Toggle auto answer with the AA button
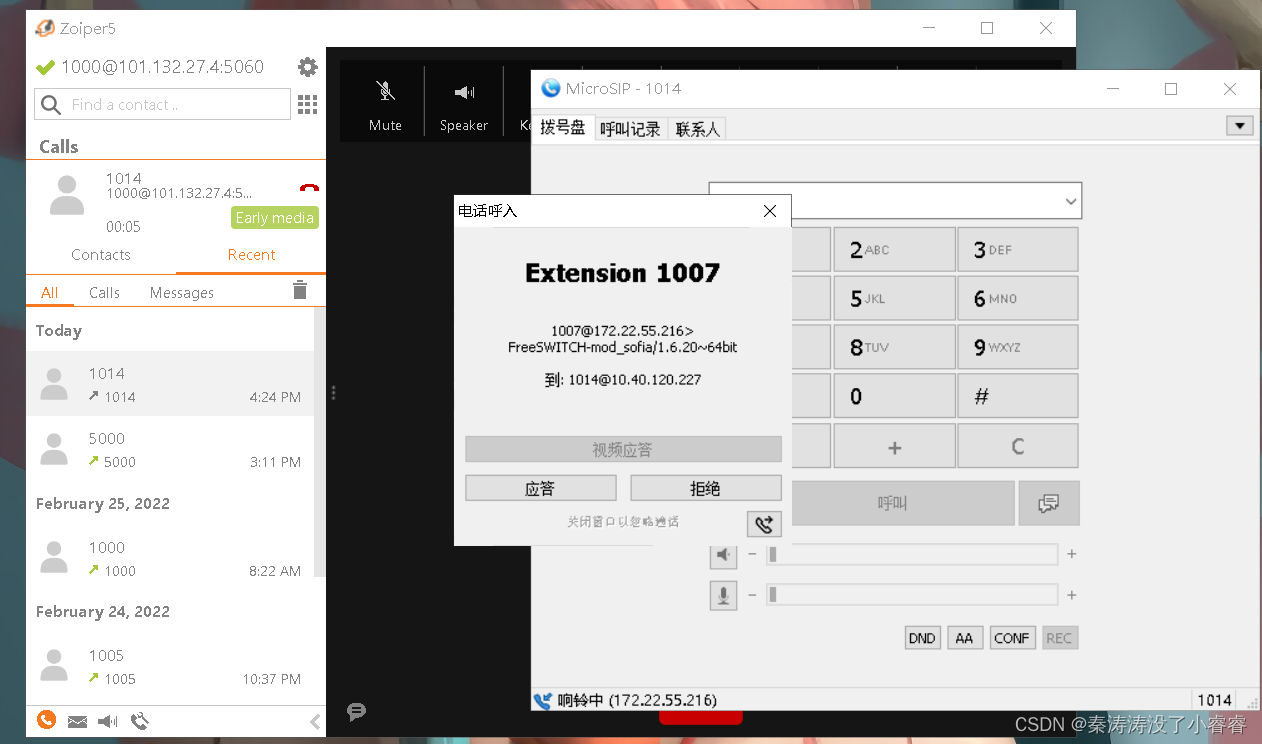Image resolution: width=1262 pixels, height=744 pixels. coord(965,637)
